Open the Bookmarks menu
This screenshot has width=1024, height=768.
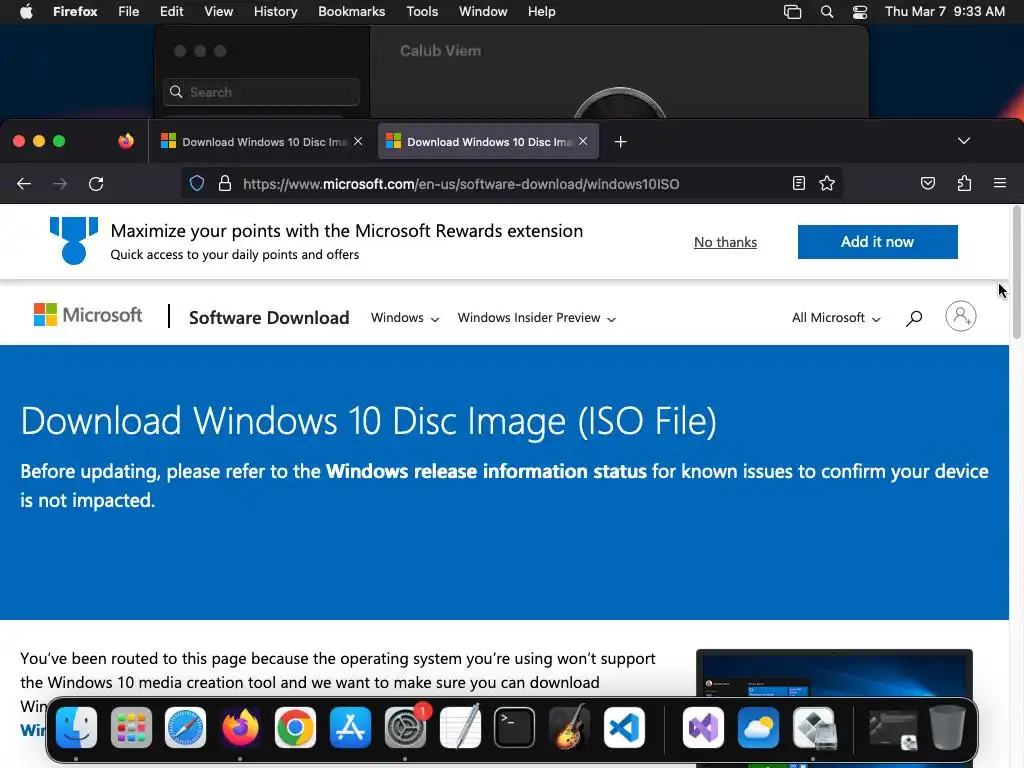[351, 12]
